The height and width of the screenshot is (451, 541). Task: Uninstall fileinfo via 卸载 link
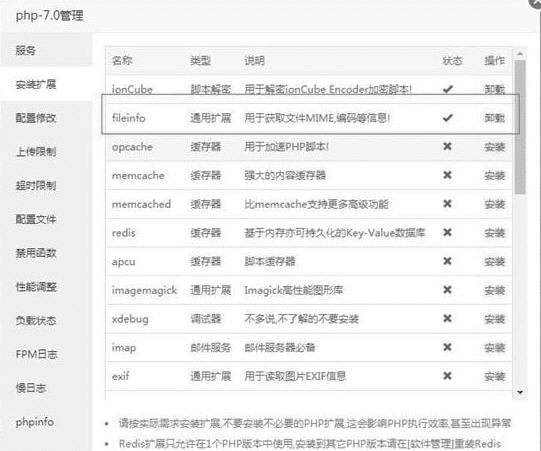pos(494,118)
